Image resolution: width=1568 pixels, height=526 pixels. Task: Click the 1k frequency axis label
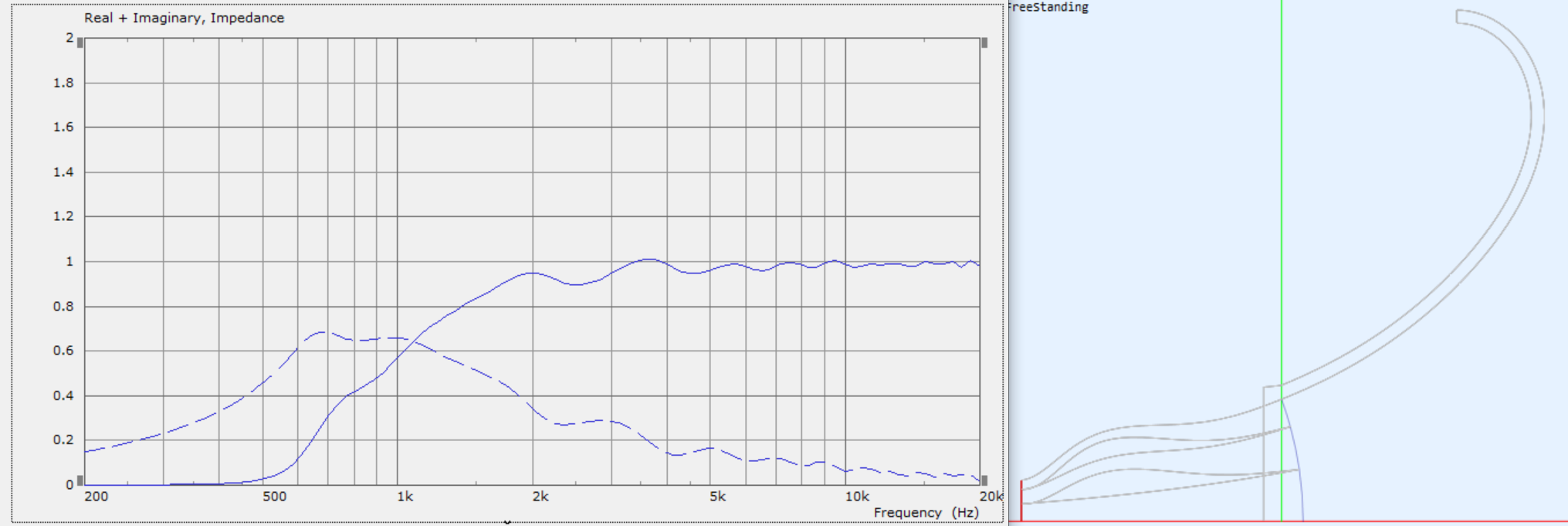click(x=405, y=497)
